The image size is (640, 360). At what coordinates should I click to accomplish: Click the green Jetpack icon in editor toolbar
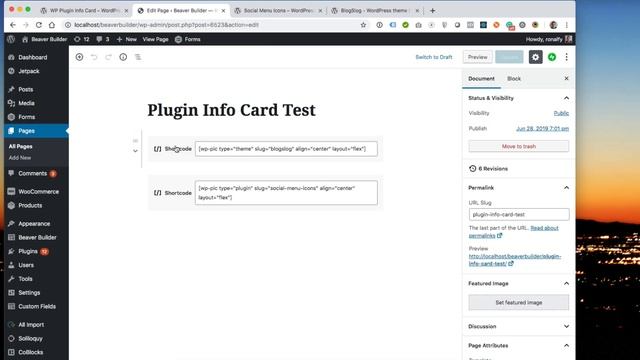tap(552, 57)
